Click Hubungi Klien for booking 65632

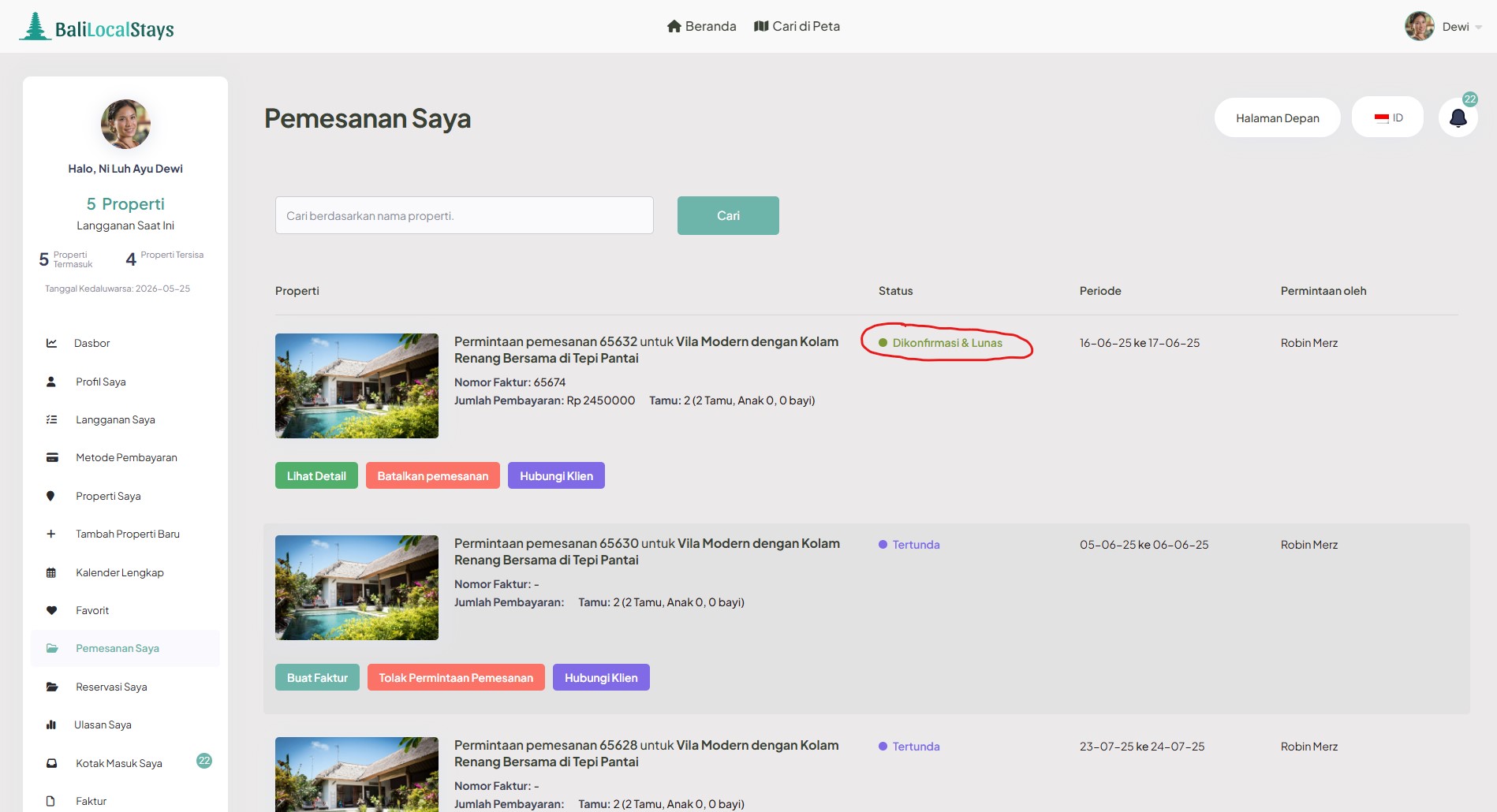click(556, 475)
